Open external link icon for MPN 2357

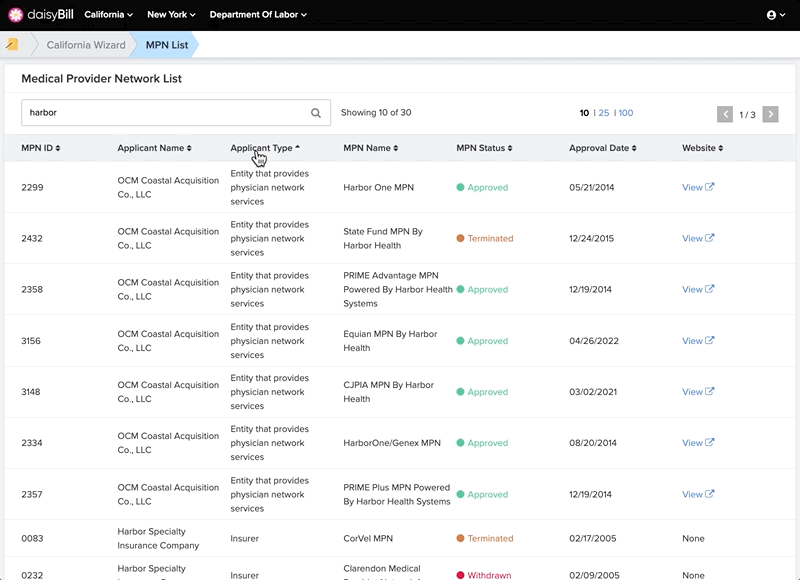click(x=710, y=494)
